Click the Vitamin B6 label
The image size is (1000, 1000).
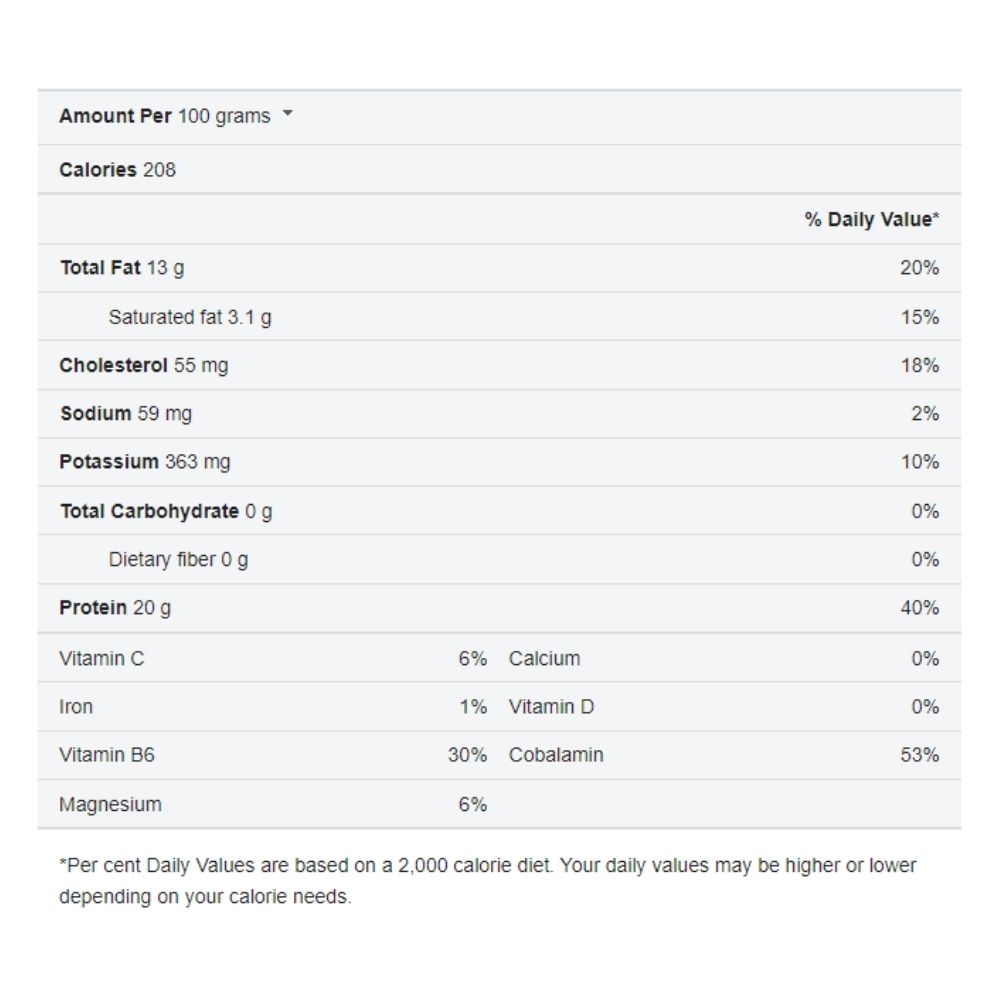107,755
